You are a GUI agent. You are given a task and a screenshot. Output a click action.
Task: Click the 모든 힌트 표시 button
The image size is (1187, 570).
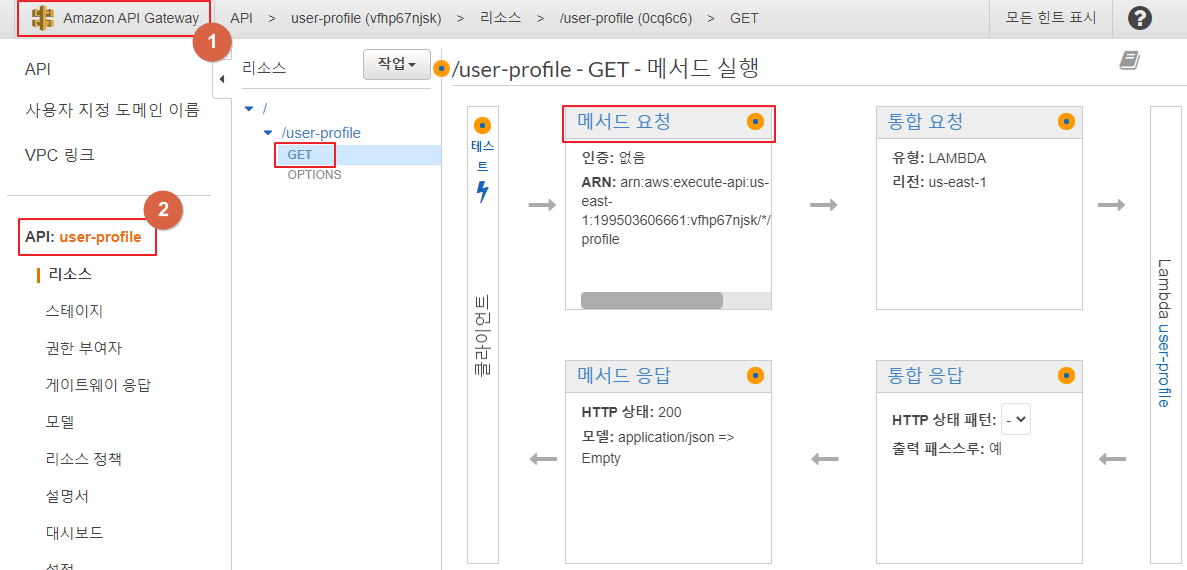(1050, 18)
